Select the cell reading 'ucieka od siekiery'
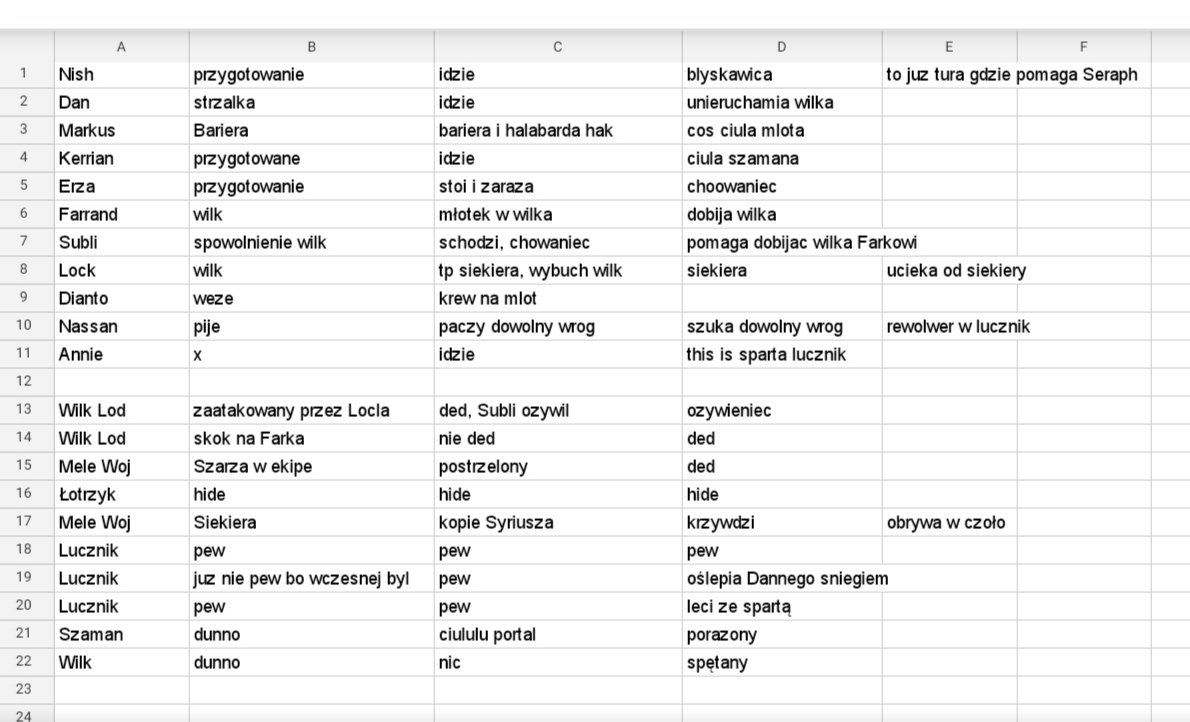 coord(949,270)
